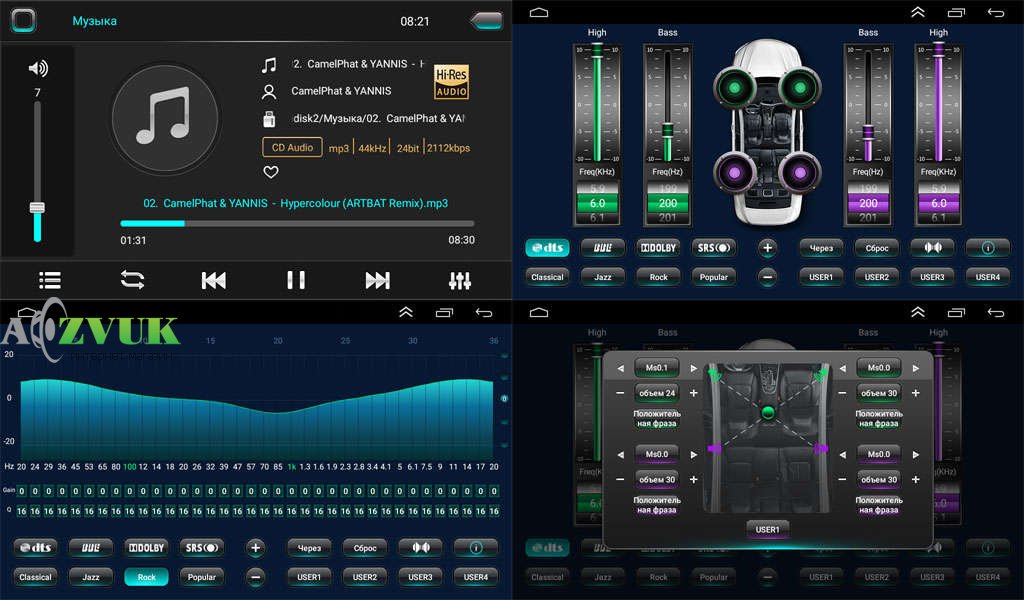This screenshot has width=1024, height=600.
Task: Choose the Popular preset in car speaker screen
Action: 714,277
